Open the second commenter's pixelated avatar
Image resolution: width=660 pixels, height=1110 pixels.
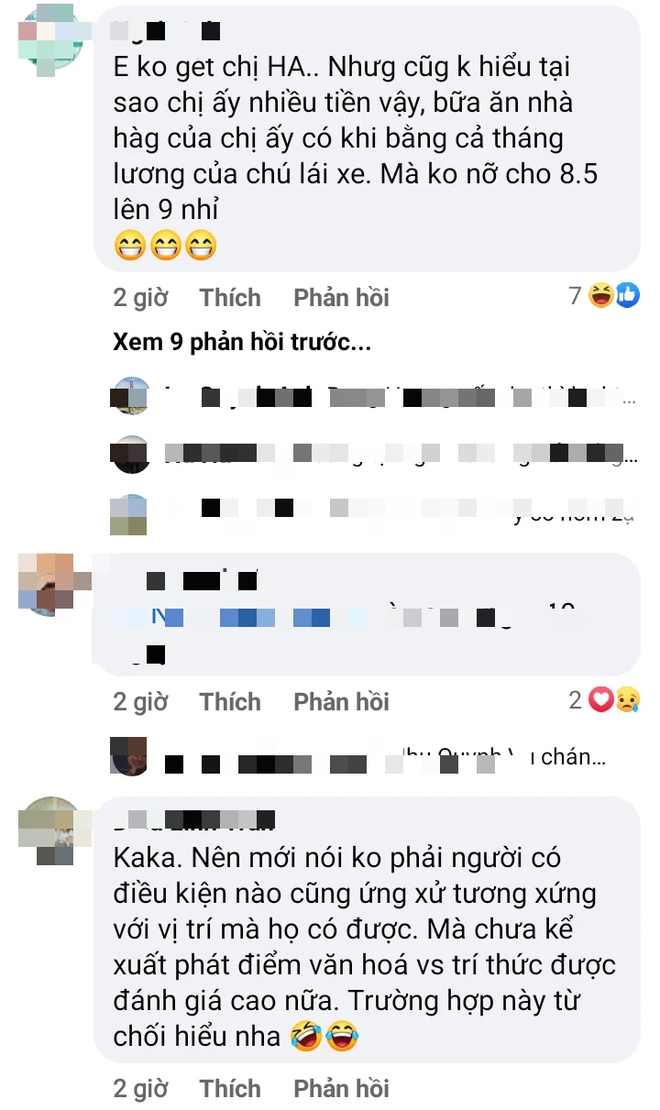(x=51, y=585)
